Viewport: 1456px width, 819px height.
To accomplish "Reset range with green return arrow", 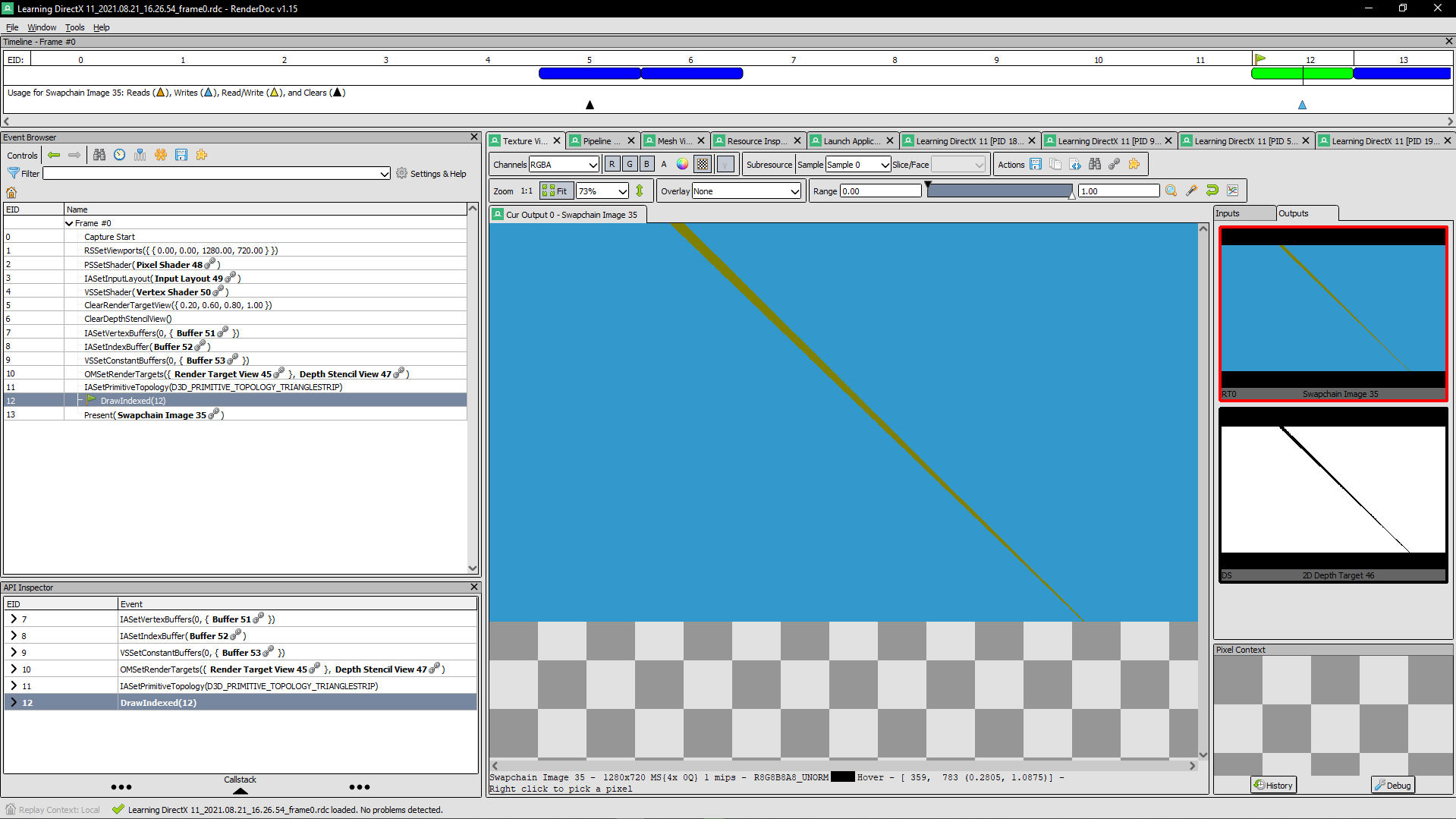I will pyautogui.click(x=1212, y=191).
